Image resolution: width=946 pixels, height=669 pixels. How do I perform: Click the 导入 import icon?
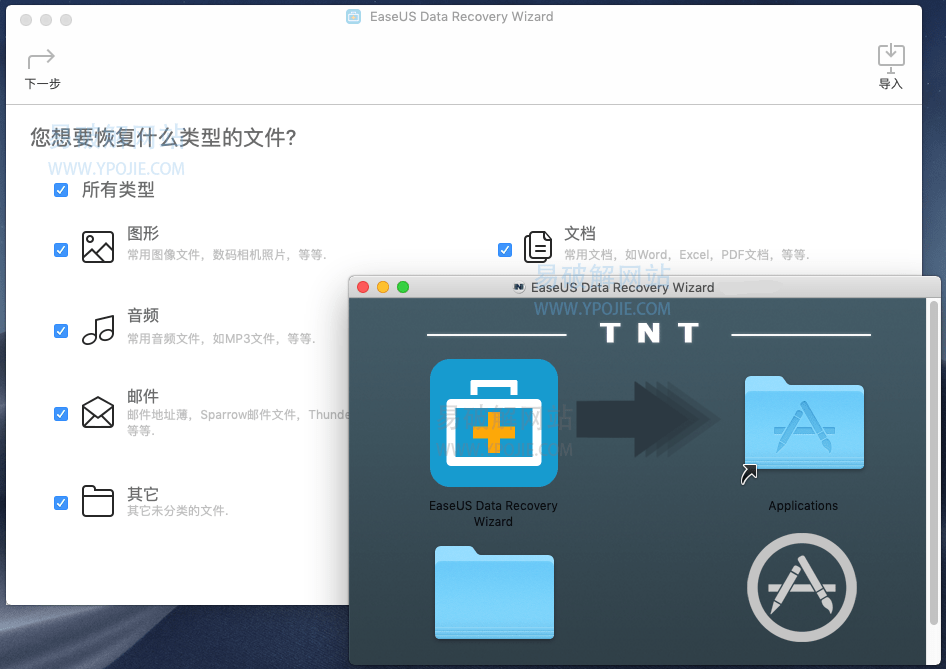click(x=890, y=57)
